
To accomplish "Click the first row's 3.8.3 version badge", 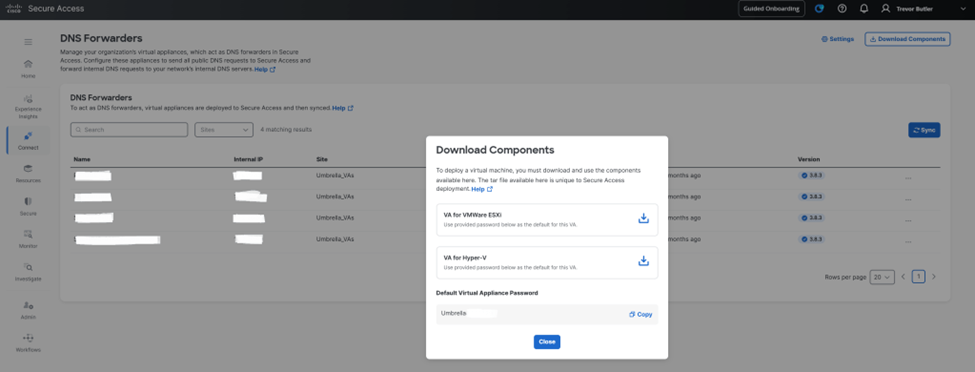I will coord(811,175).
